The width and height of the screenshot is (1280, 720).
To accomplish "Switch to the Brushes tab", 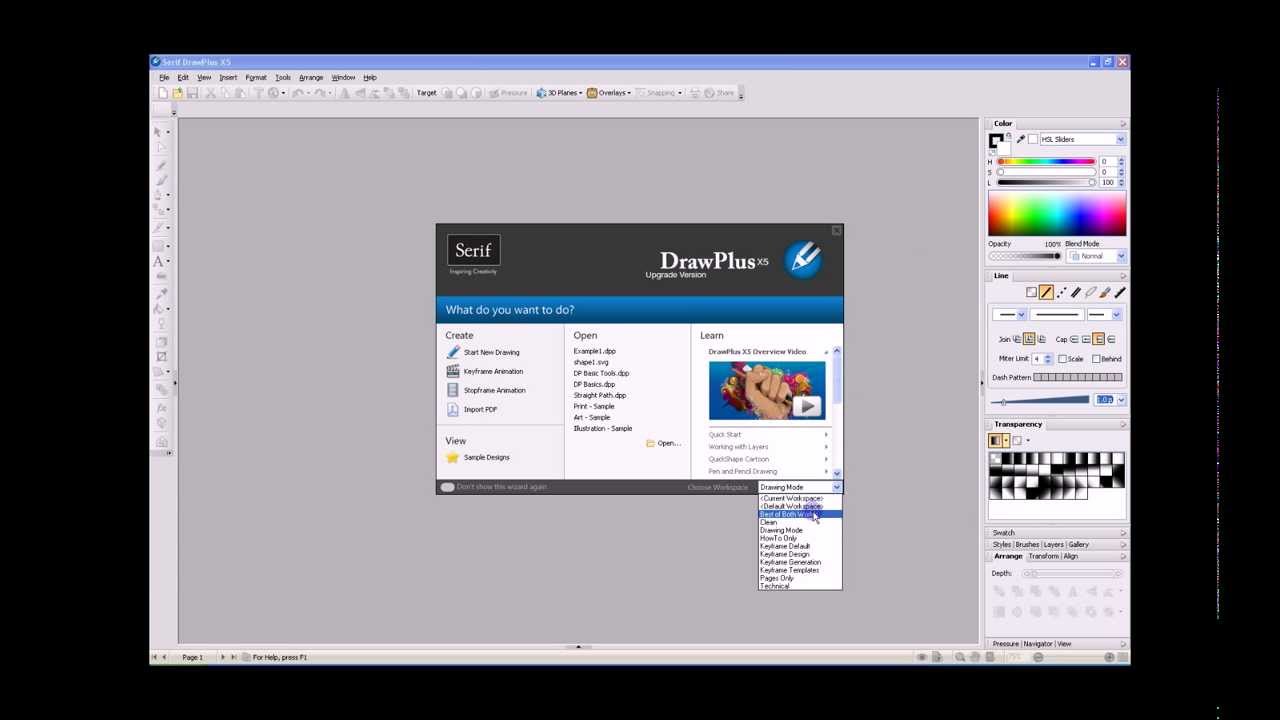I will point(1027,544).
